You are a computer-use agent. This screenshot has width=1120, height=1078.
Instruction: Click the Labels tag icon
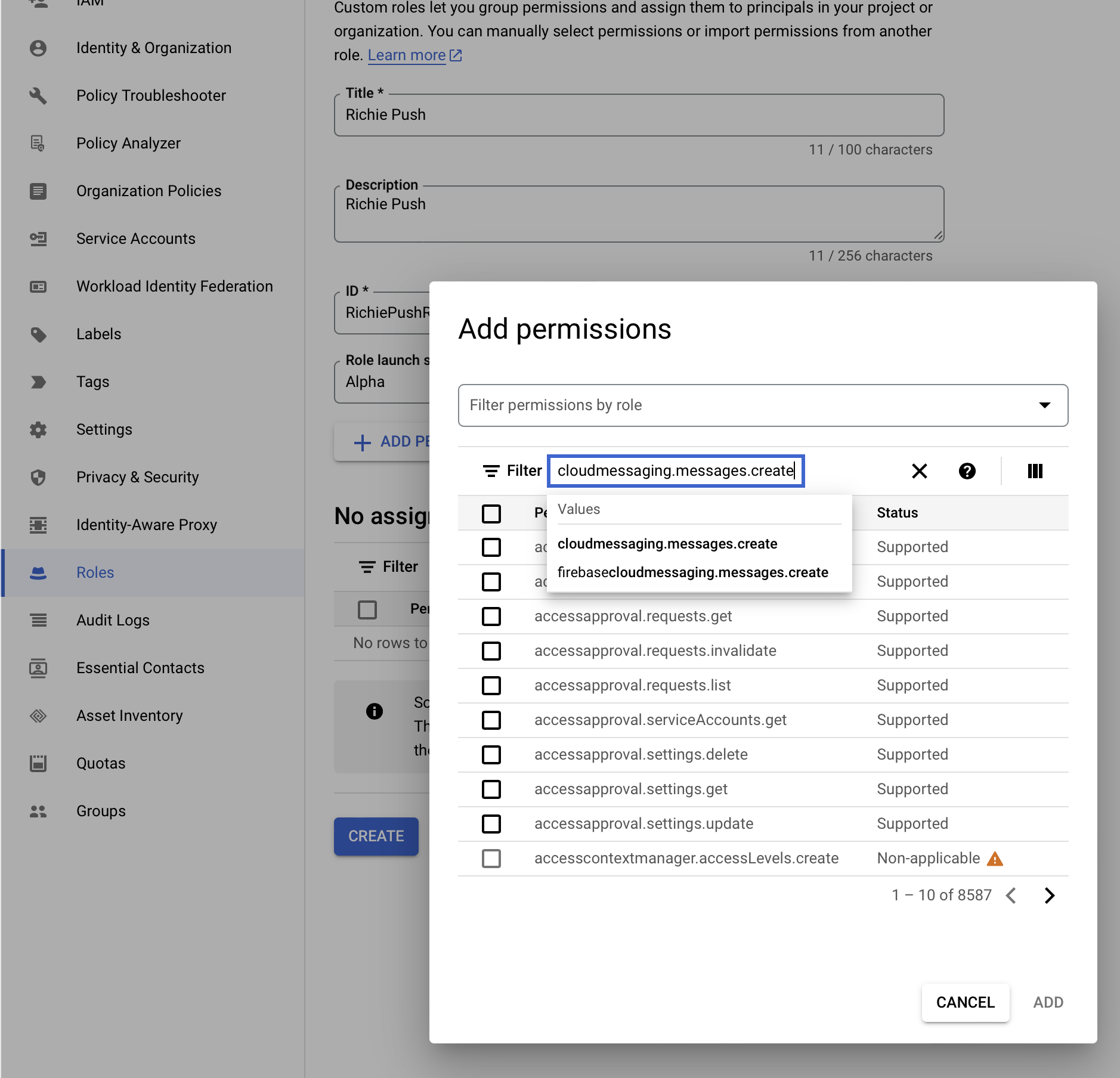38,334
